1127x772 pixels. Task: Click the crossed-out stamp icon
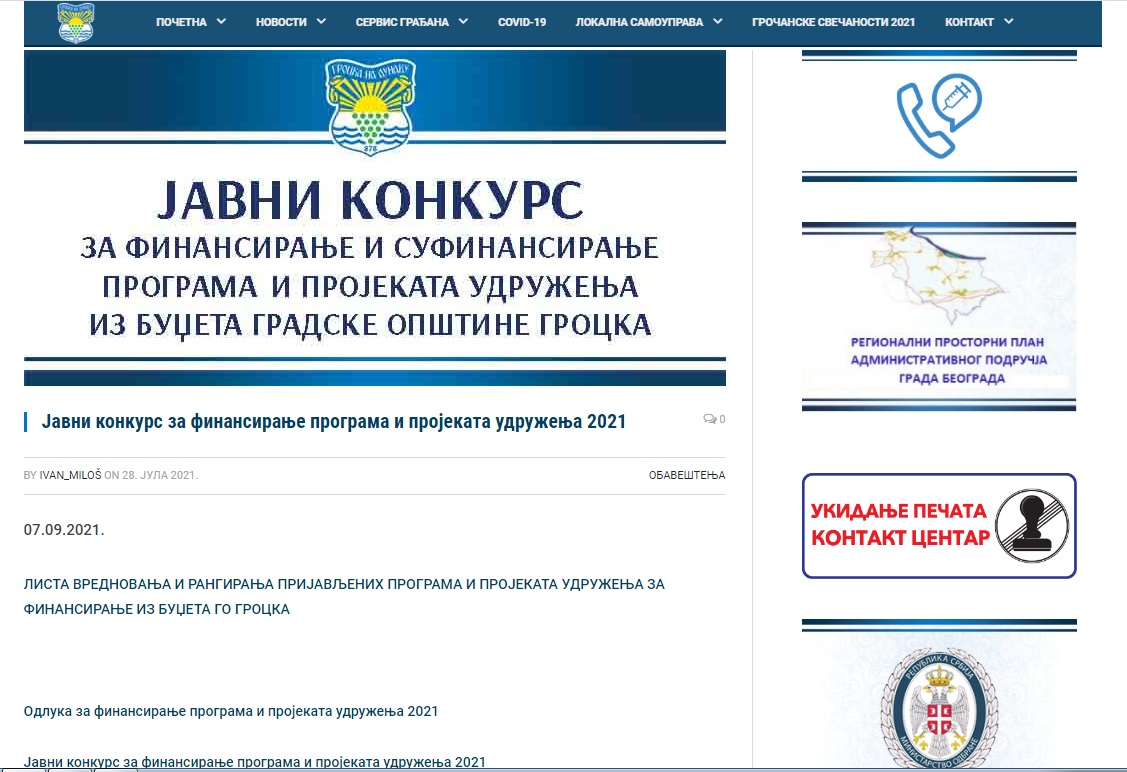click(1030, 526)
